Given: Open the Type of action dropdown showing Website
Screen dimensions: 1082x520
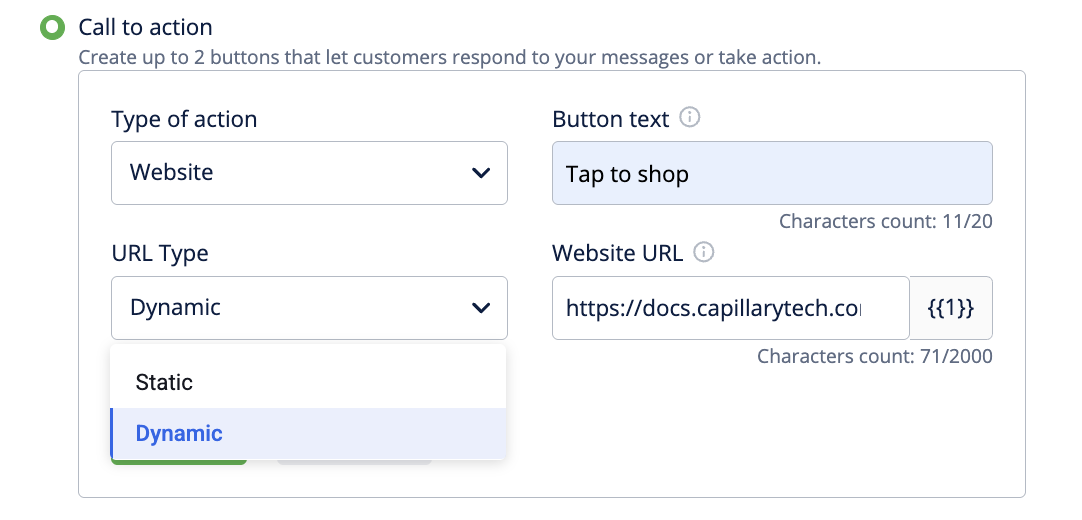Looking at the screenshot, I should [x=309, y=173].
